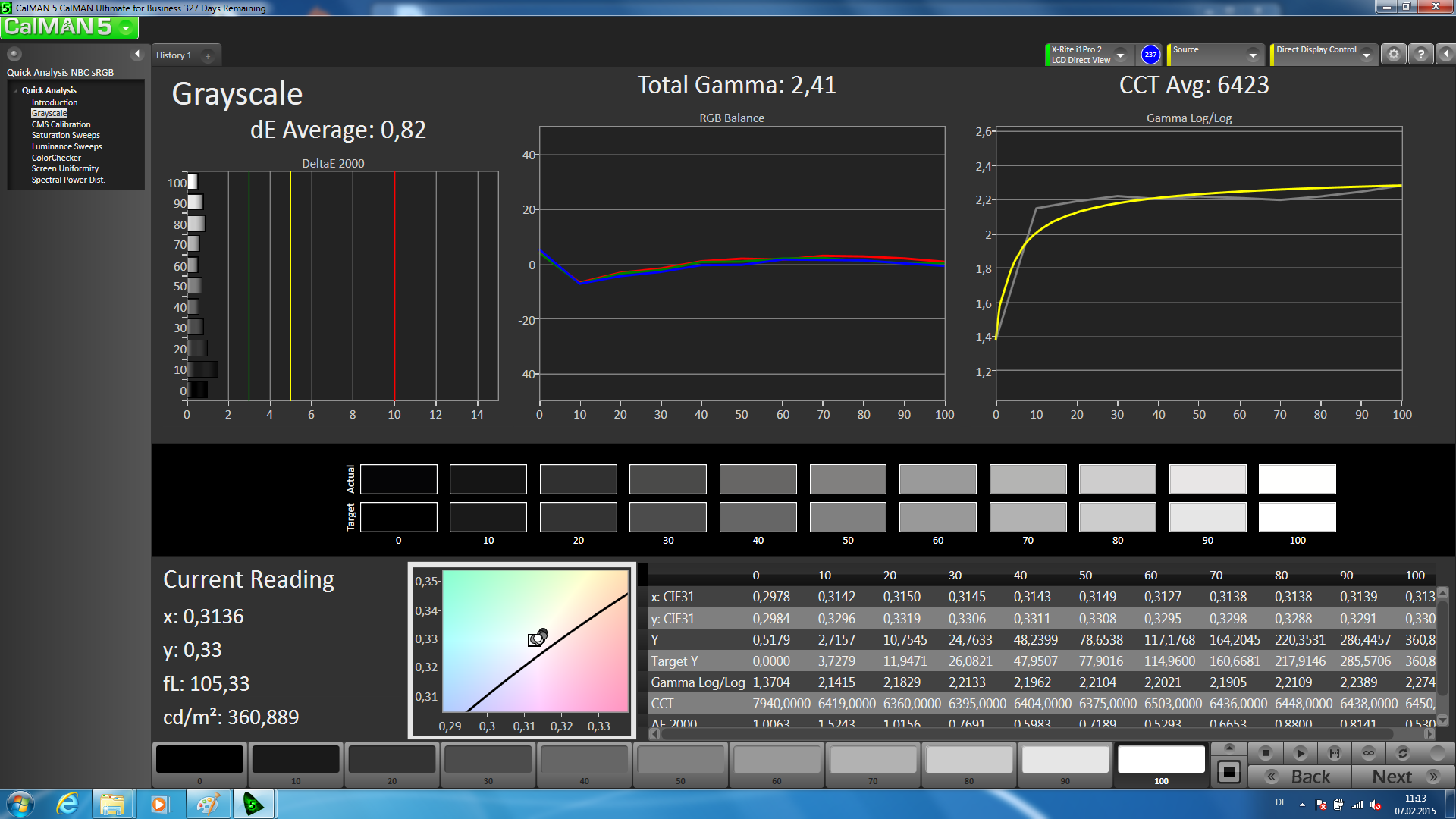Switch to the History 1 tab
The height and width of the screenshot is (819, 1456).
click(174, 55)
